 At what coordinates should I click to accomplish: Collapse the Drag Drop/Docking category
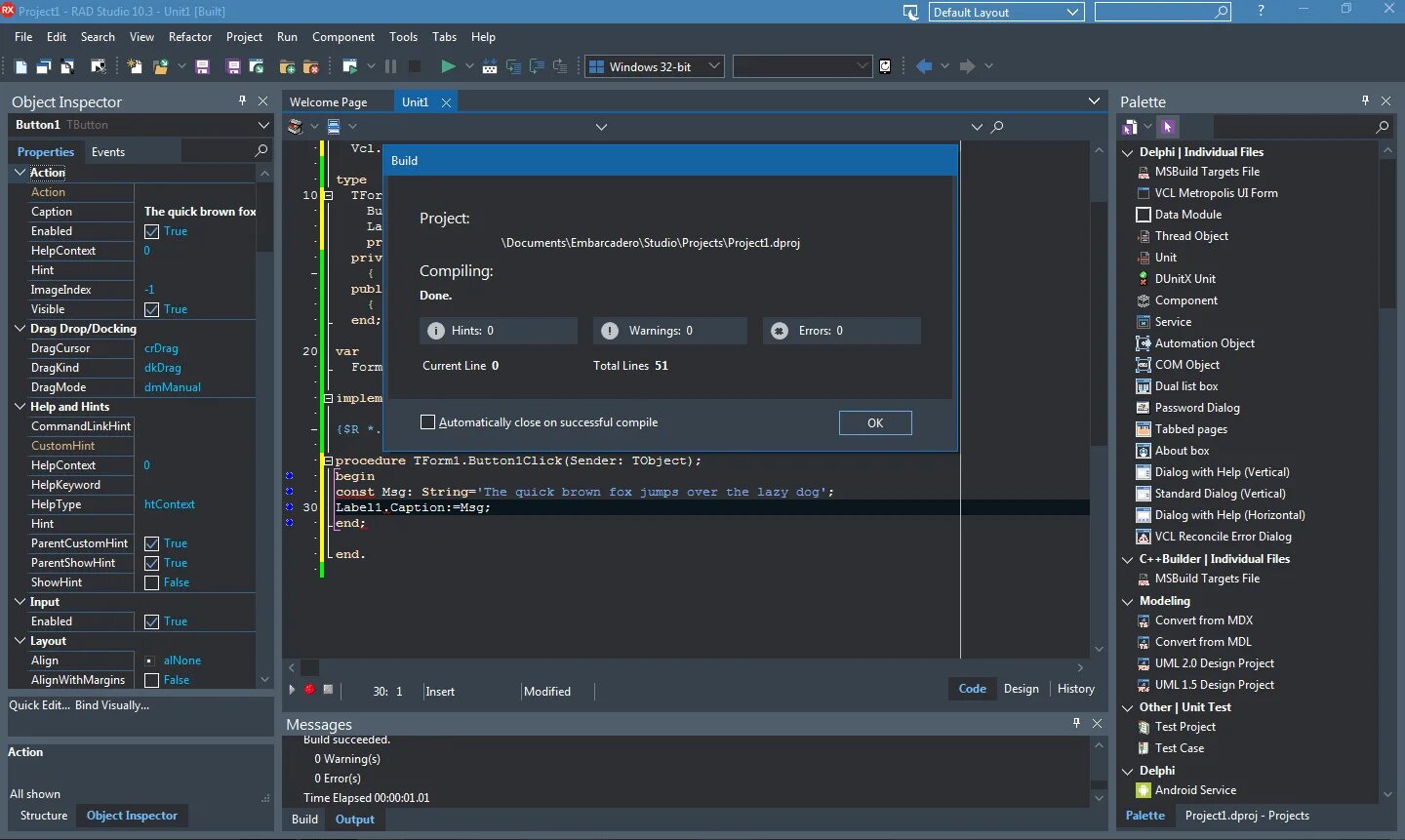pyautogui.click(x=20, y=329)
